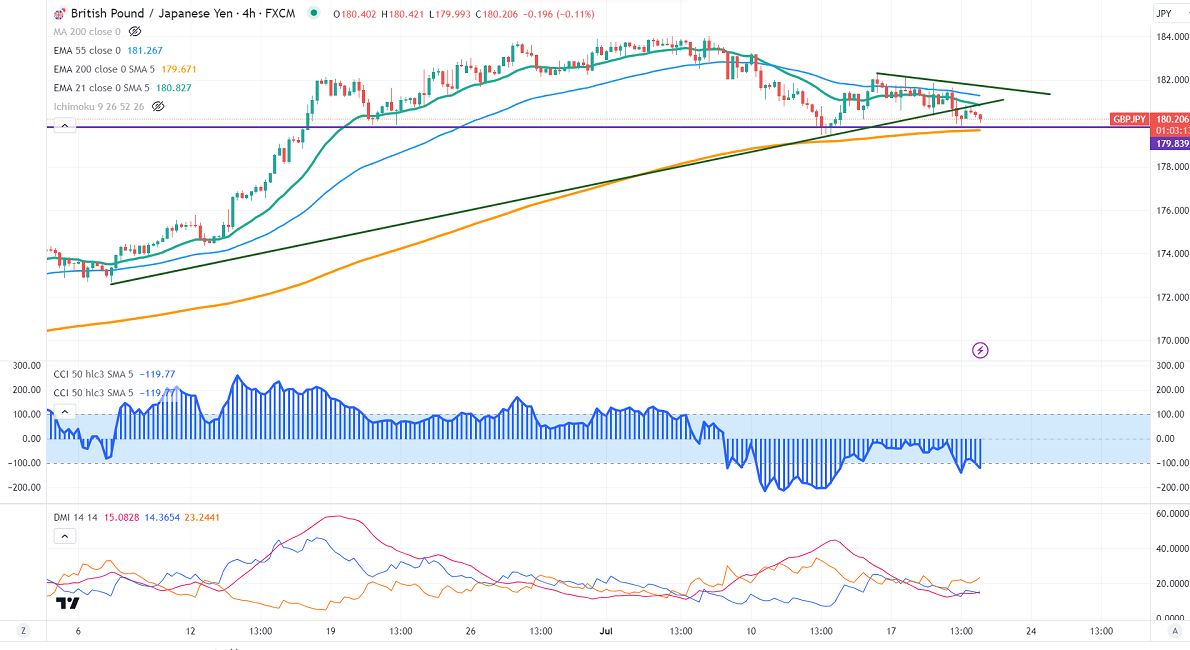Collapse the CCI pane legend
The width and height of the screenshot is (1190, 650).
click(x=65, y=412)
